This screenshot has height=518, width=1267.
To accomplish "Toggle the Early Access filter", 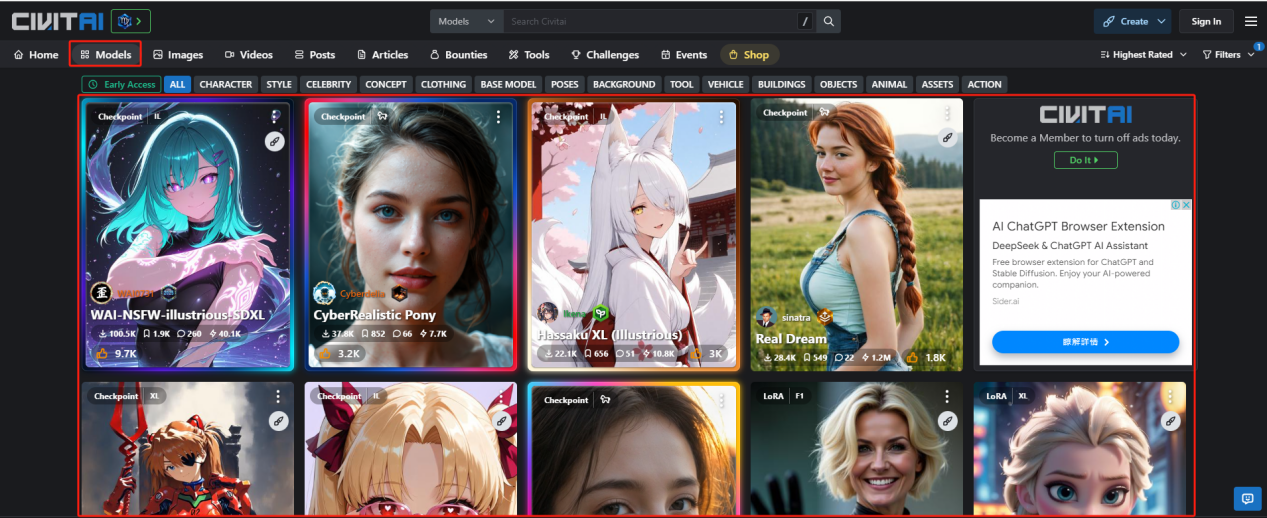I will coord(121,85).
